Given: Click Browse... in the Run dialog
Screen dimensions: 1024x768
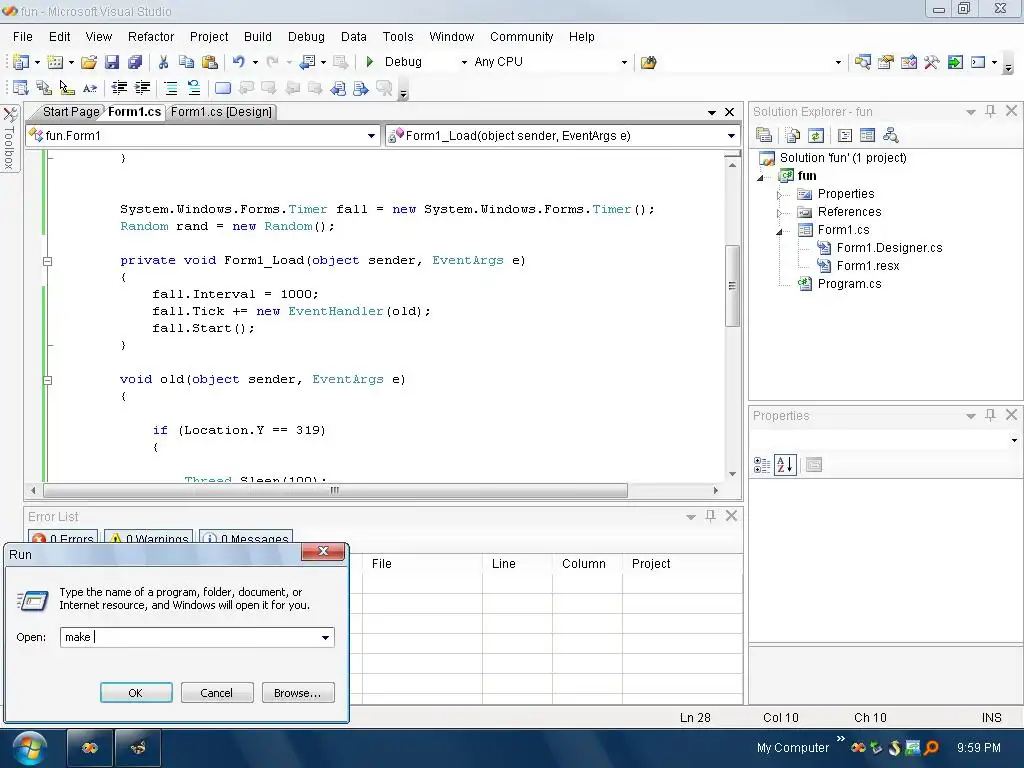Looking at the screenshot, I should pyautogui.click(x=298, y=693).
